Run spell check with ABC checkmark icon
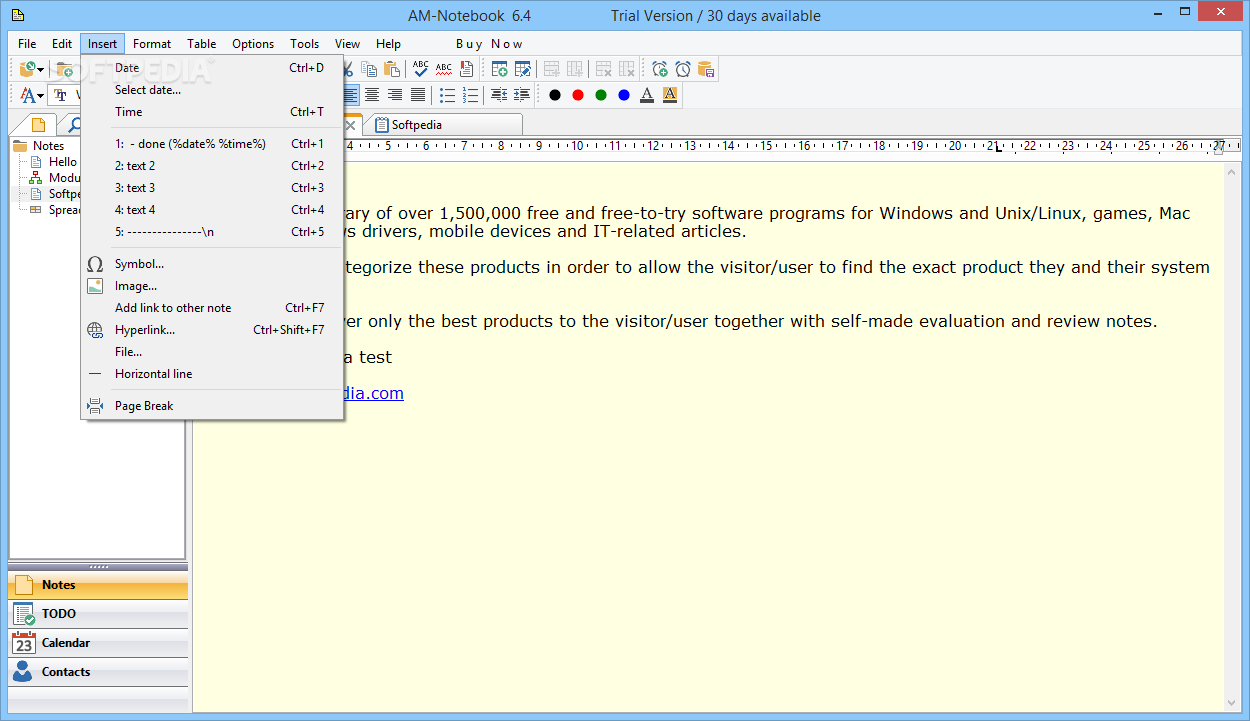Viewport: 1250px width, 721px height. pyautogui.click(x=421, y=69)
